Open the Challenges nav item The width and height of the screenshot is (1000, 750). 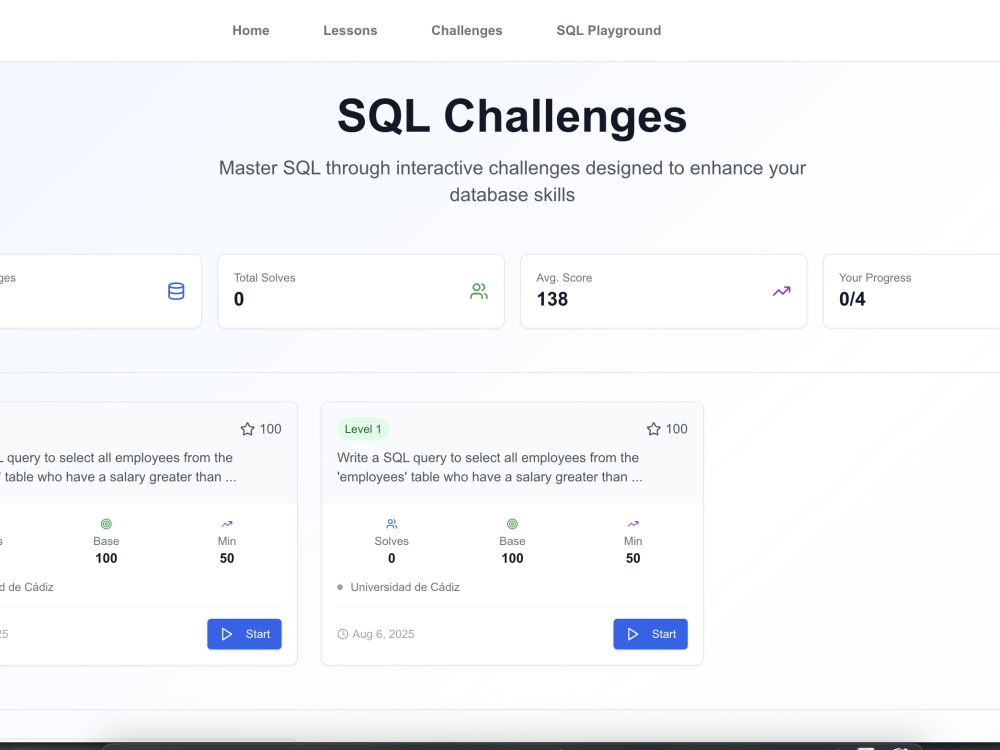click(467, 31)
